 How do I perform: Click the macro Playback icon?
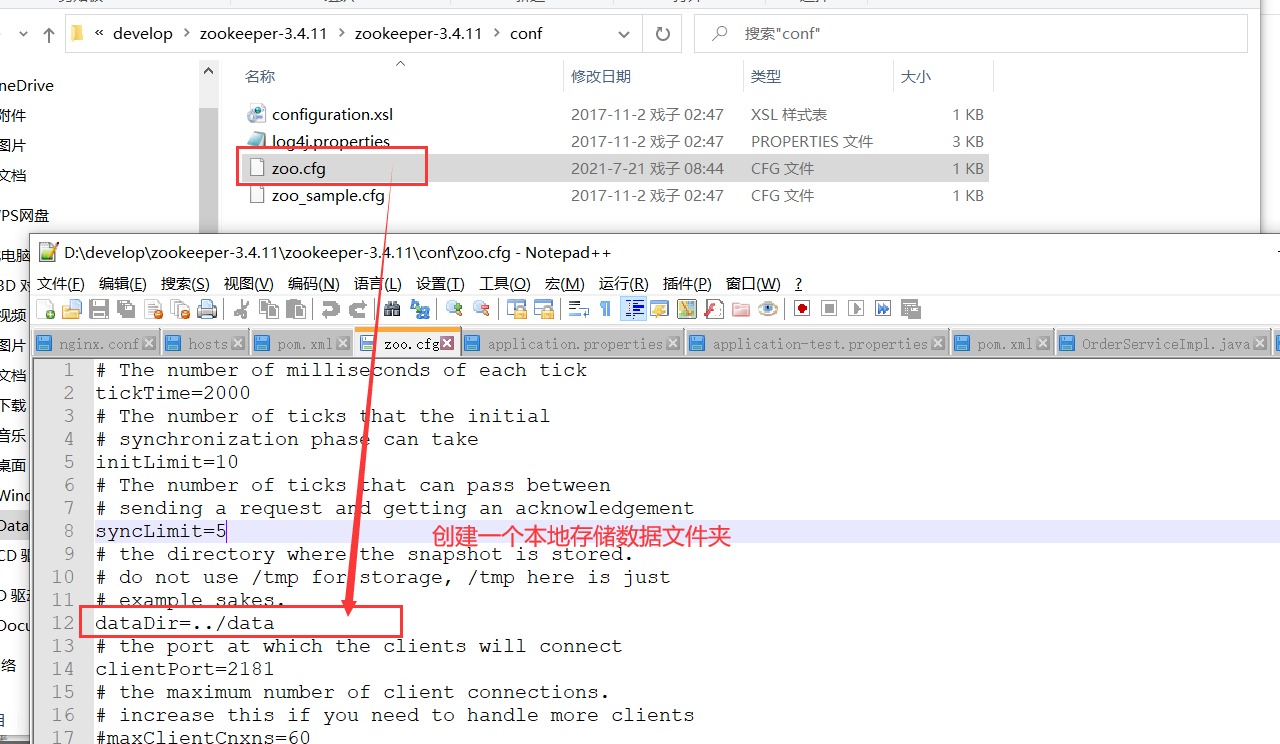pyautogui.click(x=856, y=309)
